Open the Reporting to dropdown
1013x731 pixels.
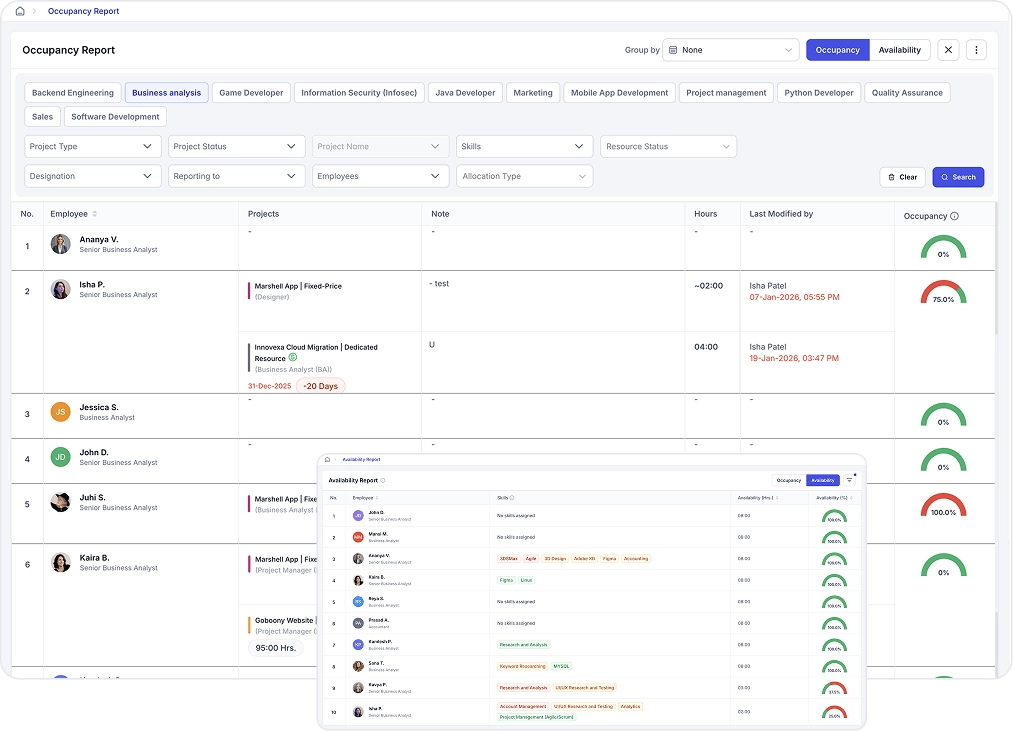[x=236, y=176]
